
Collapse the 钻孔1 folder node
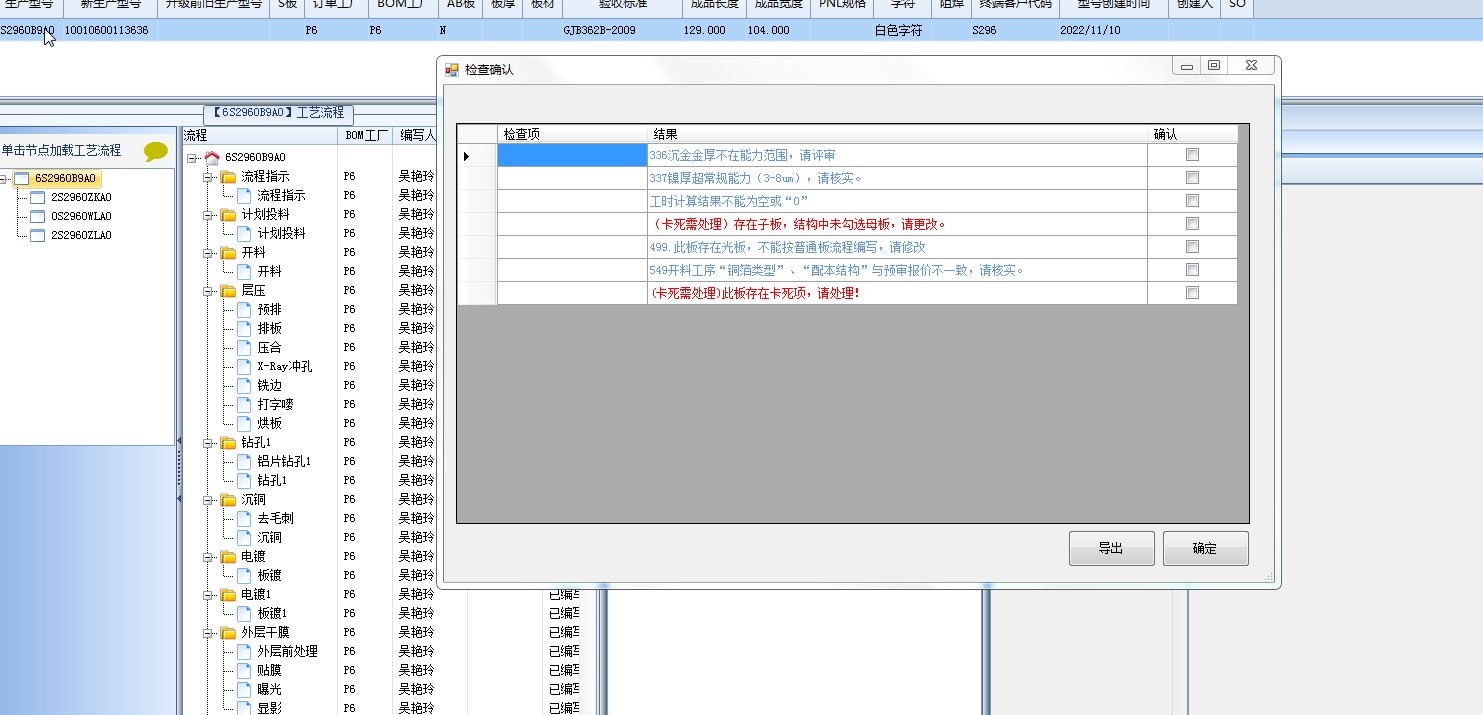(x=208, y=443)
